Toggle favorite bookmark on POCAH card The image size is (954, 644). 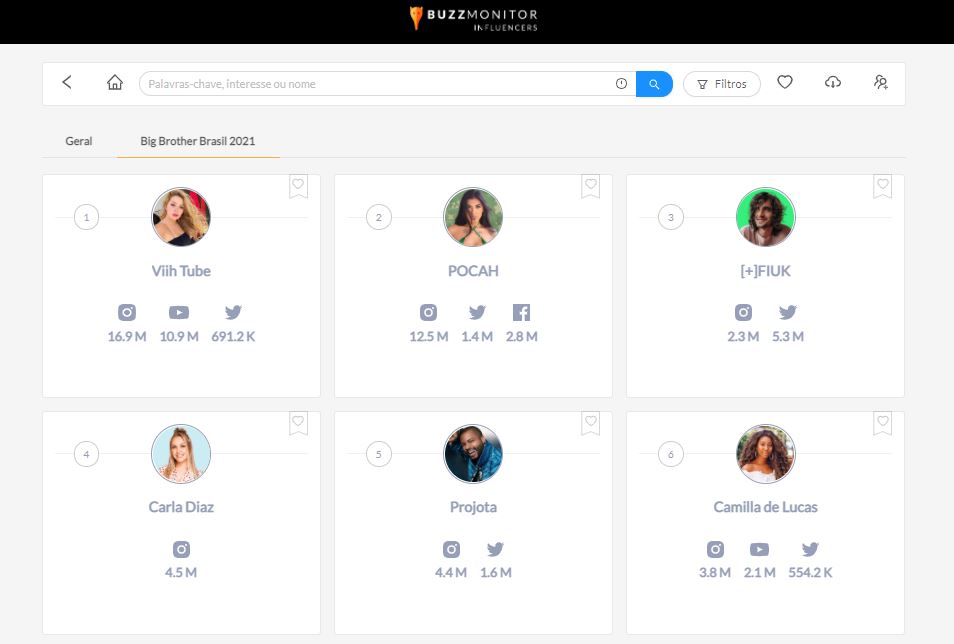point(590,186)
